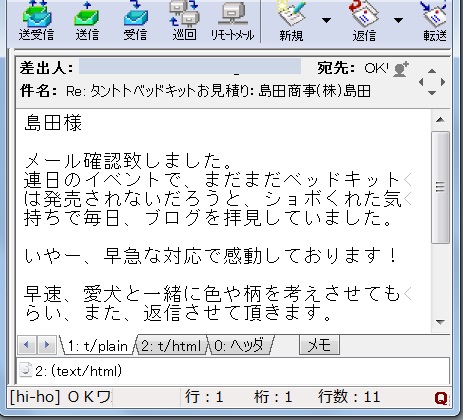463x420 pixels.
Task: Click the red Q status bar icon
Action: click(x=441, y=398)
